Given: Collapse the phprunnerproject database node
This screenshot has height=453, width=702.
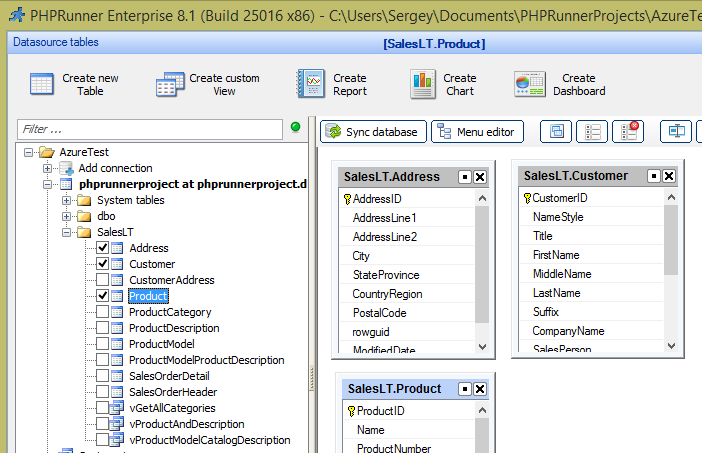Looking at the screenshot, I should (x=47, y=184).
